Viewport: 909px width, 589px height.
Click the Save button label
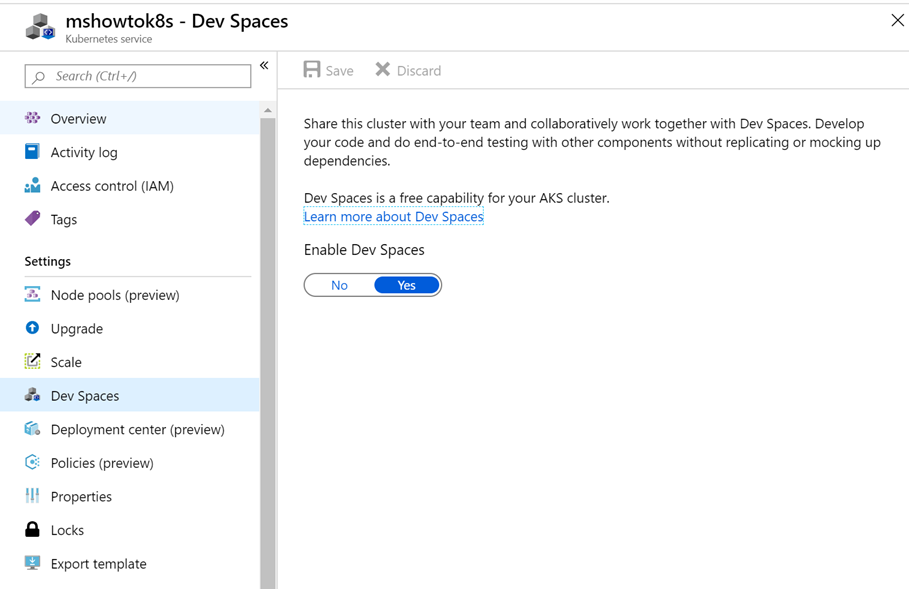click(339, 71)
